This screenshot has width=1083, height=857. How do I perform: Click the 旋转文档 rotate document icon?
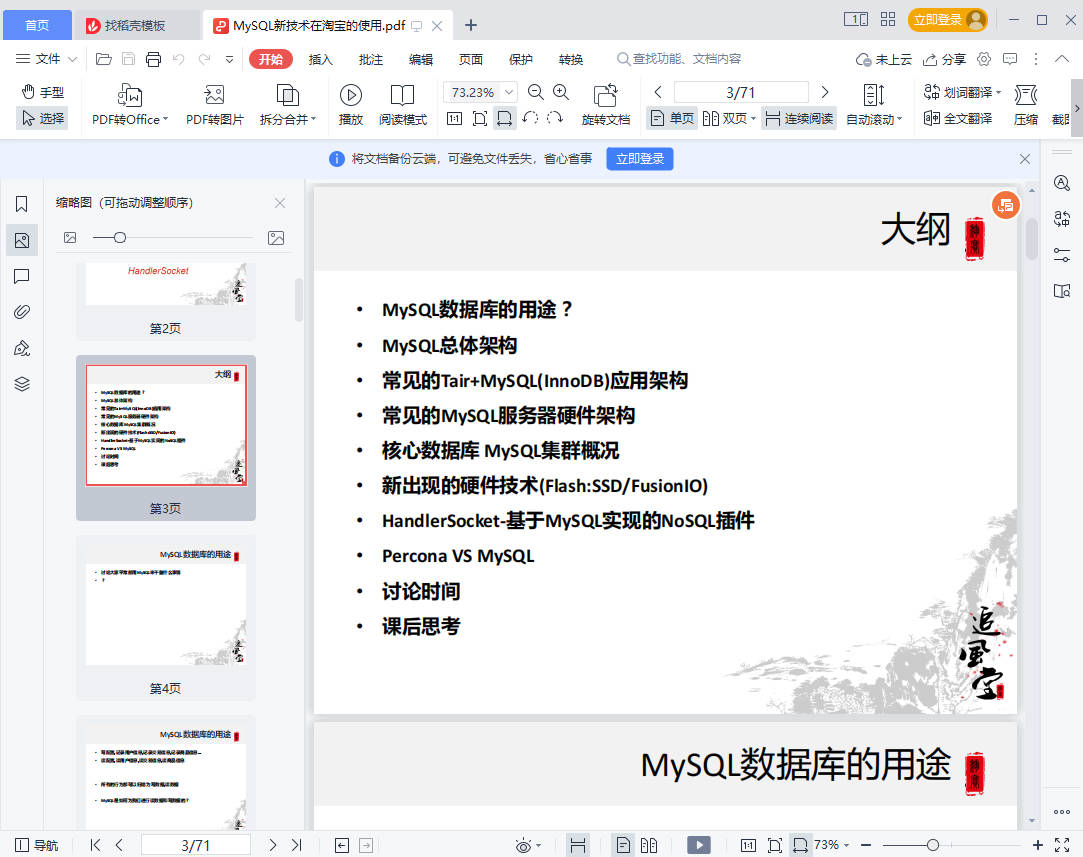[x=605, y=96]
